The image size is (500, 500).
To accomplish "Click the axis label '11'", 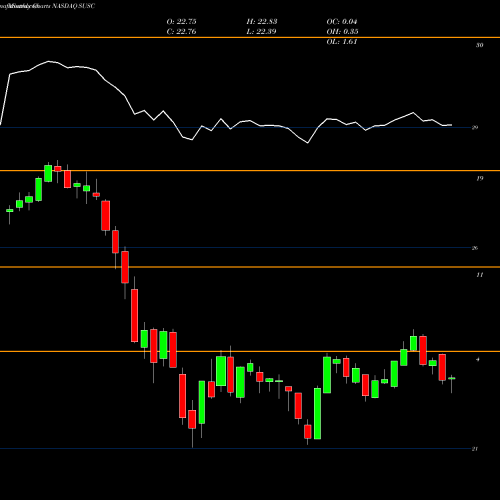I will pyautogui.click(x=479, y=275).
